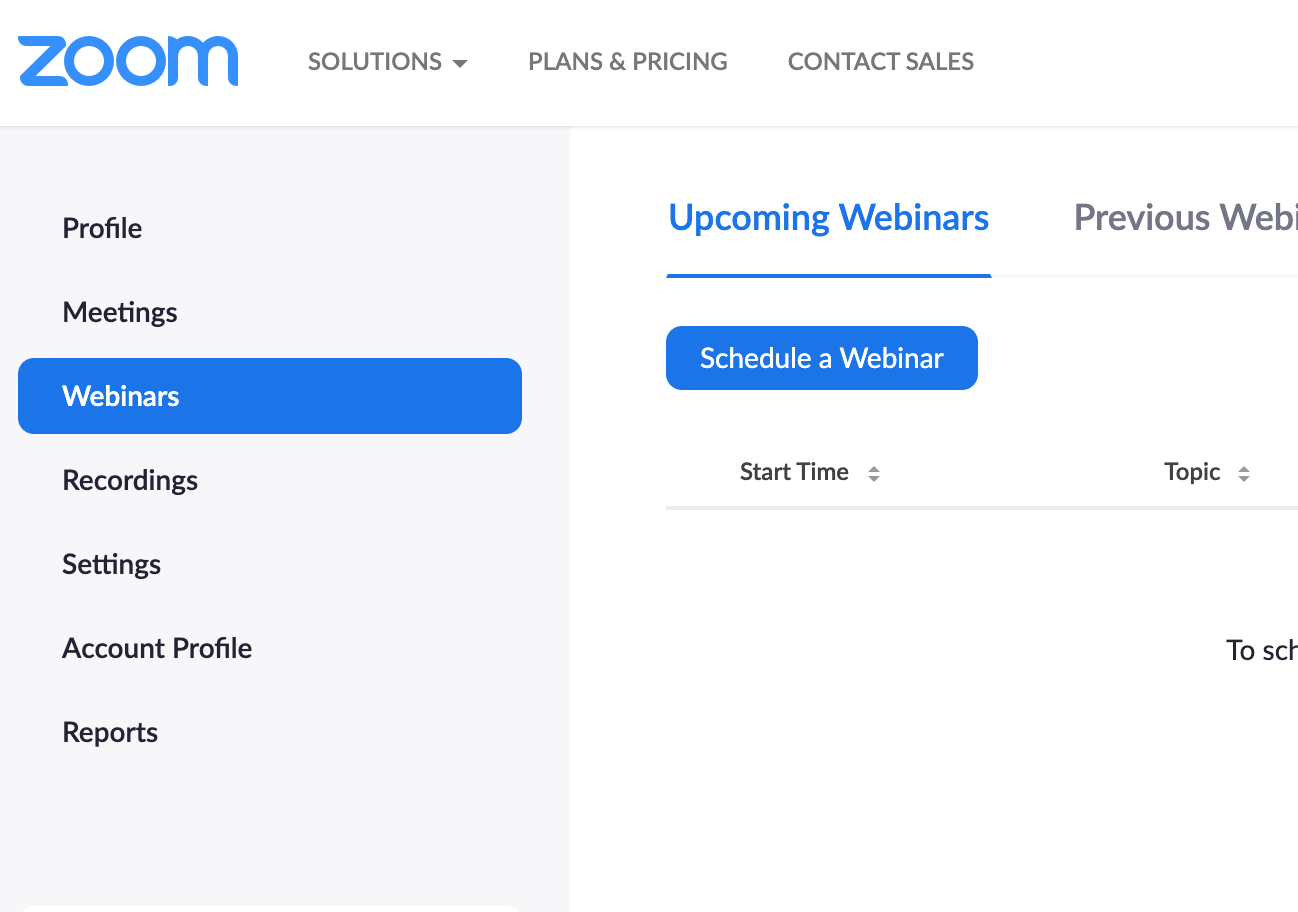Switch to the Upcoming Webinars tab
This screenshot has height=912, width=1298.
(x=828, y=218)
